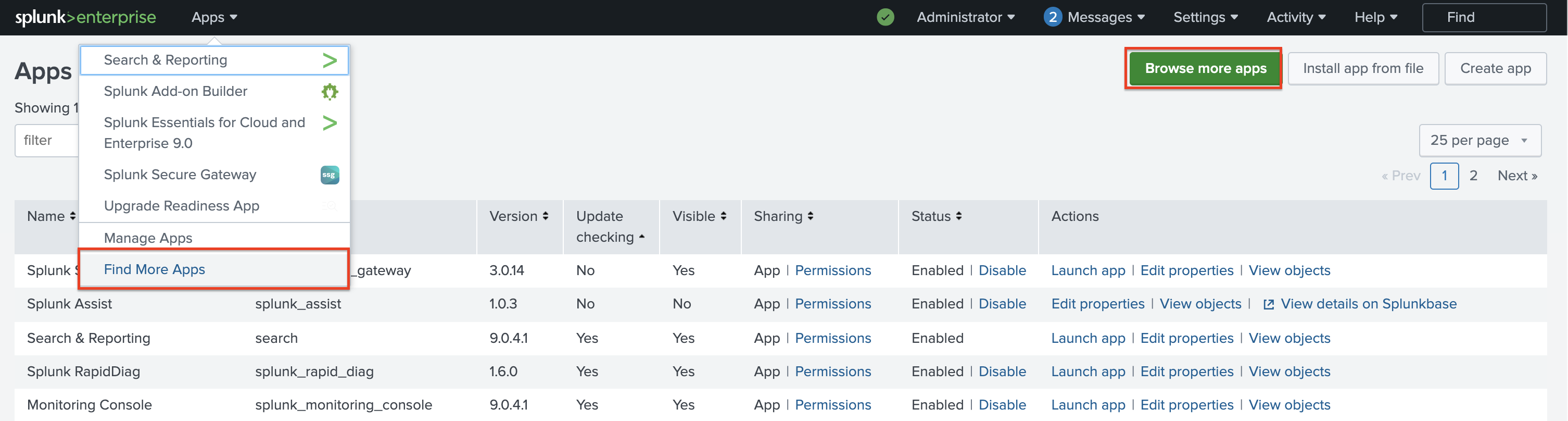
Task: Click the Search & Reporting green arrow icon
Action: pos(330,60)
